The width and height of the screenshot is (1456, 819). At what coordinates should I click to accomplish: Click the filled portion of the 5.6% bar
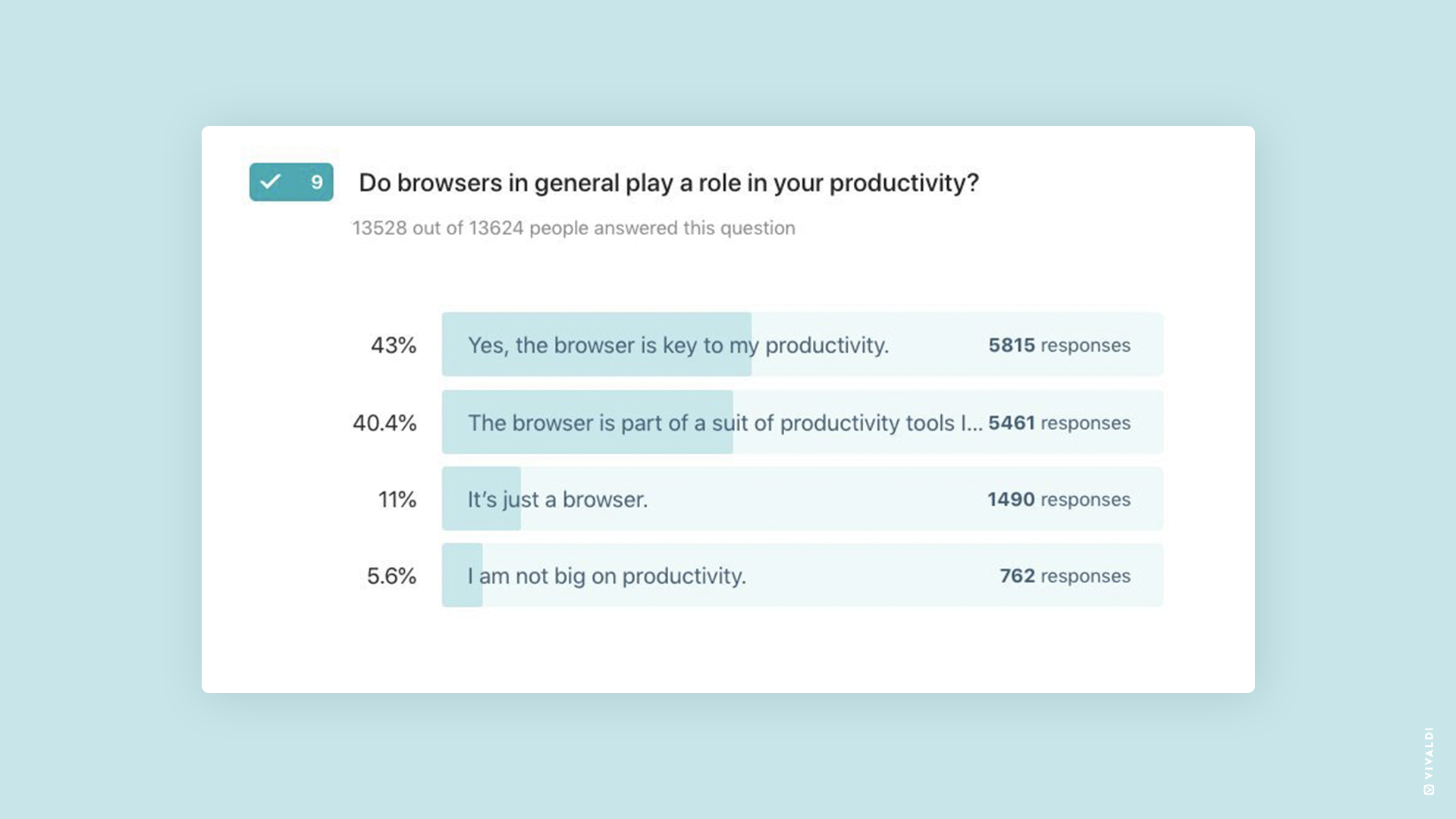coord(463,576)
